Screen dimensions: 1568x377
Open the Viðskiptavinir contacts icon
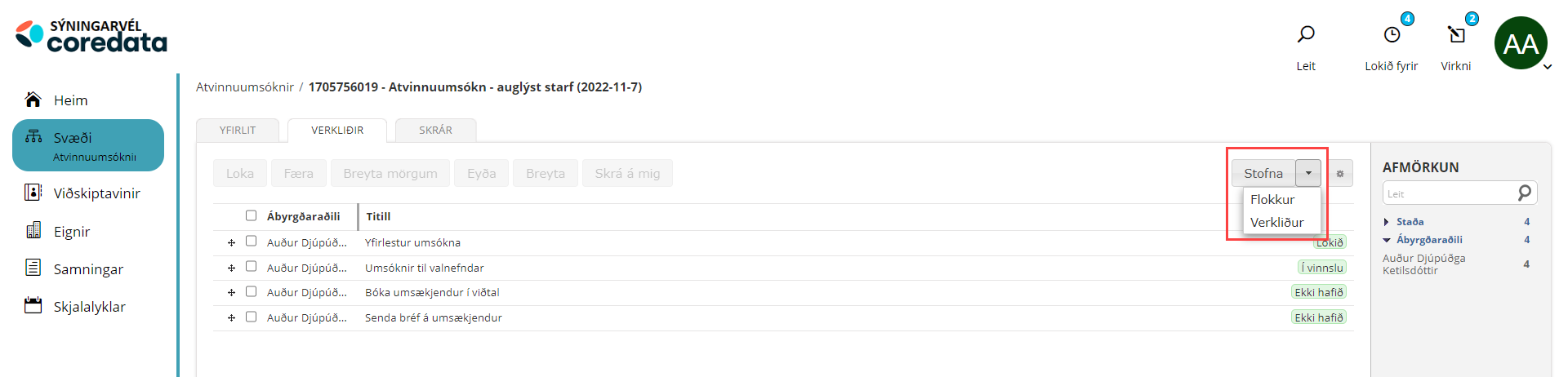tap(33, 193)
